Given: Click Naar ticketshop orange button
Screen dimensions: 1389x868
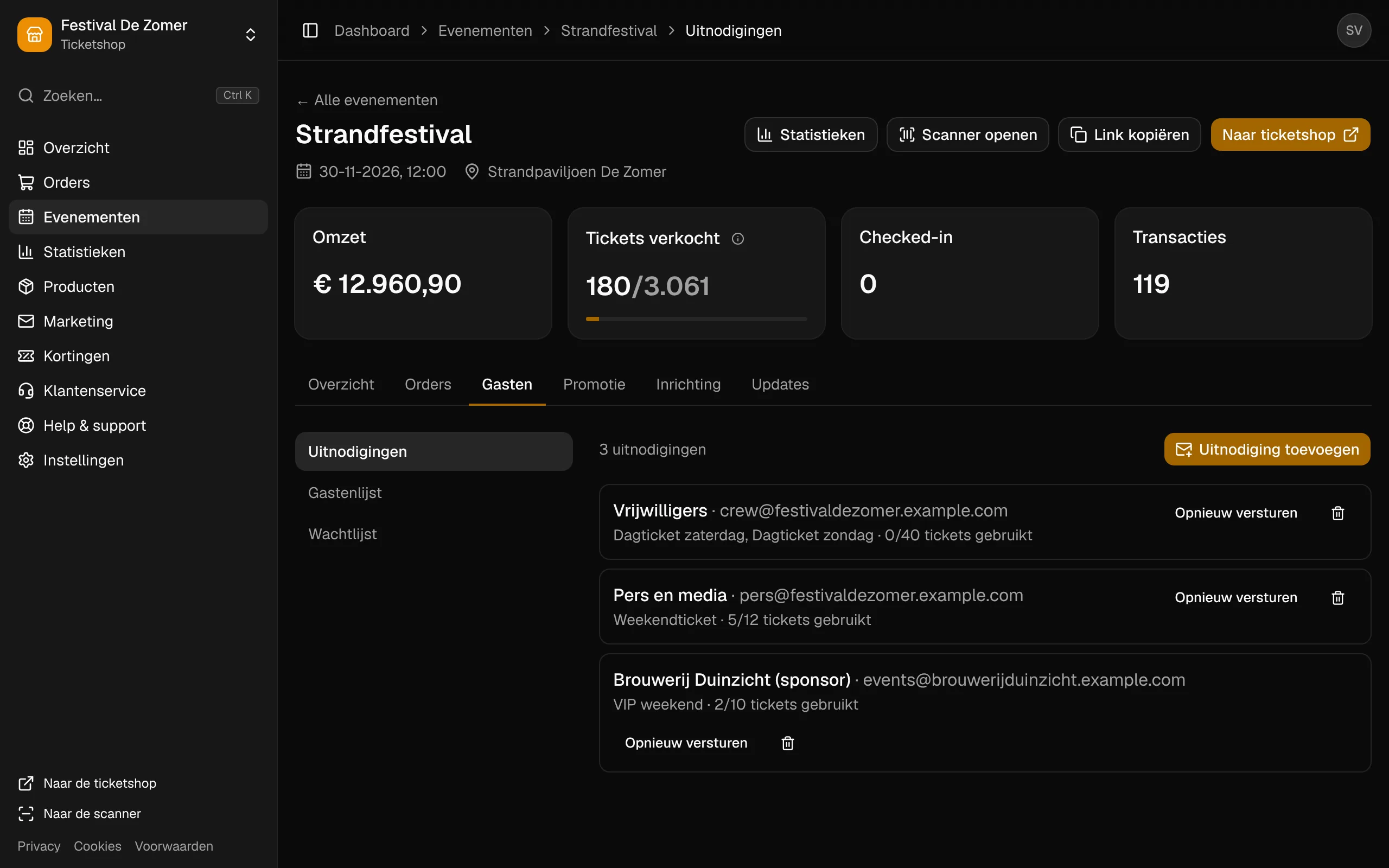Looking at the screenshot, I should 1290,135.
